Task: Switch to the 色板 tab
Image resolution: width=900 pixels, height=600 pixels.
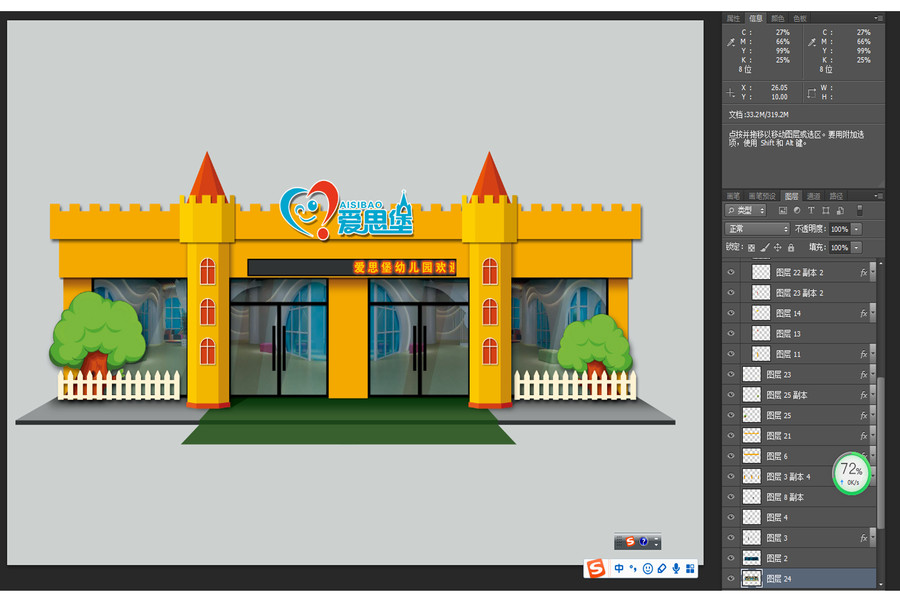Action: (800, 18)
